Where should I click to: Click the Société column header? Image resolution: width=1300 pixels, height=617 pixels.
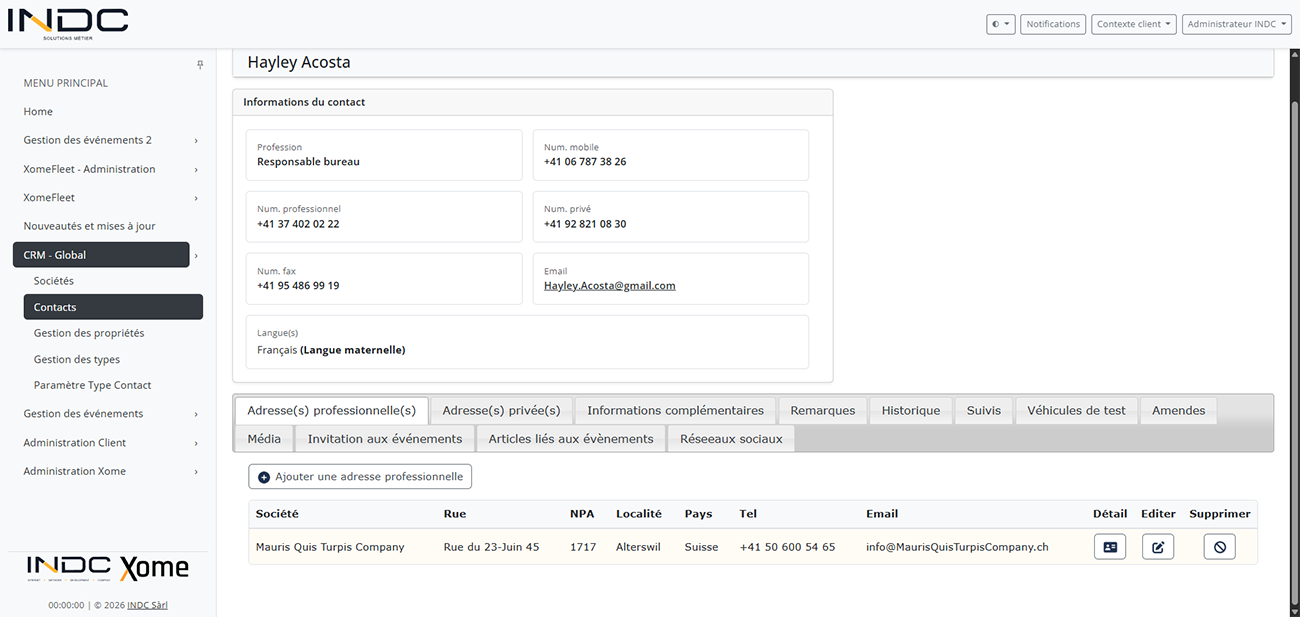277,514
